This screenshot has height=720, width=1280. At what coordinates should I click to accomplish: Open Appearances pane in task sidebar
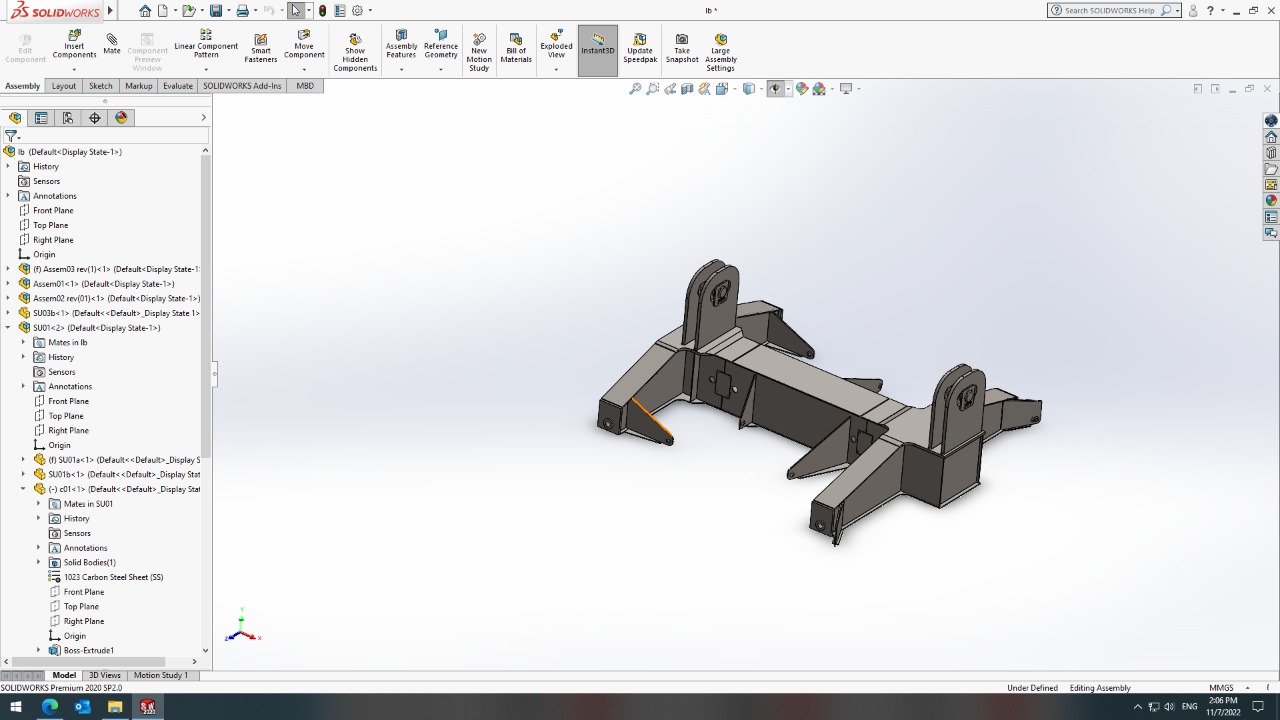1271,200
